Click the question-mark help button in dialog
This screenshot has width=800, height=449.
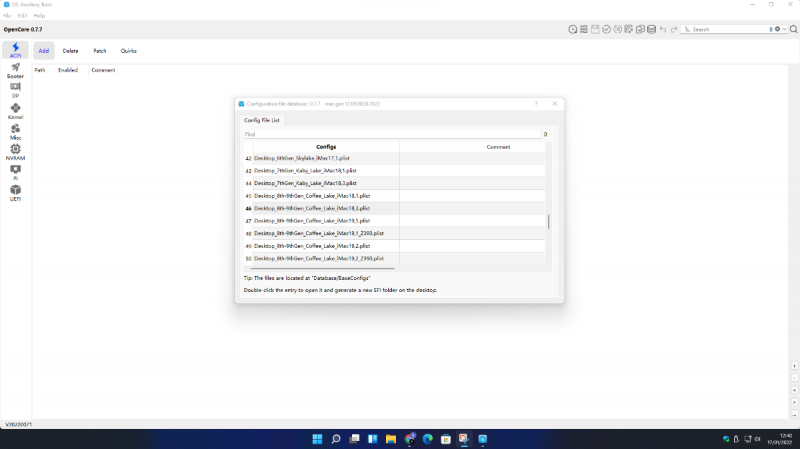click(536, 104)
